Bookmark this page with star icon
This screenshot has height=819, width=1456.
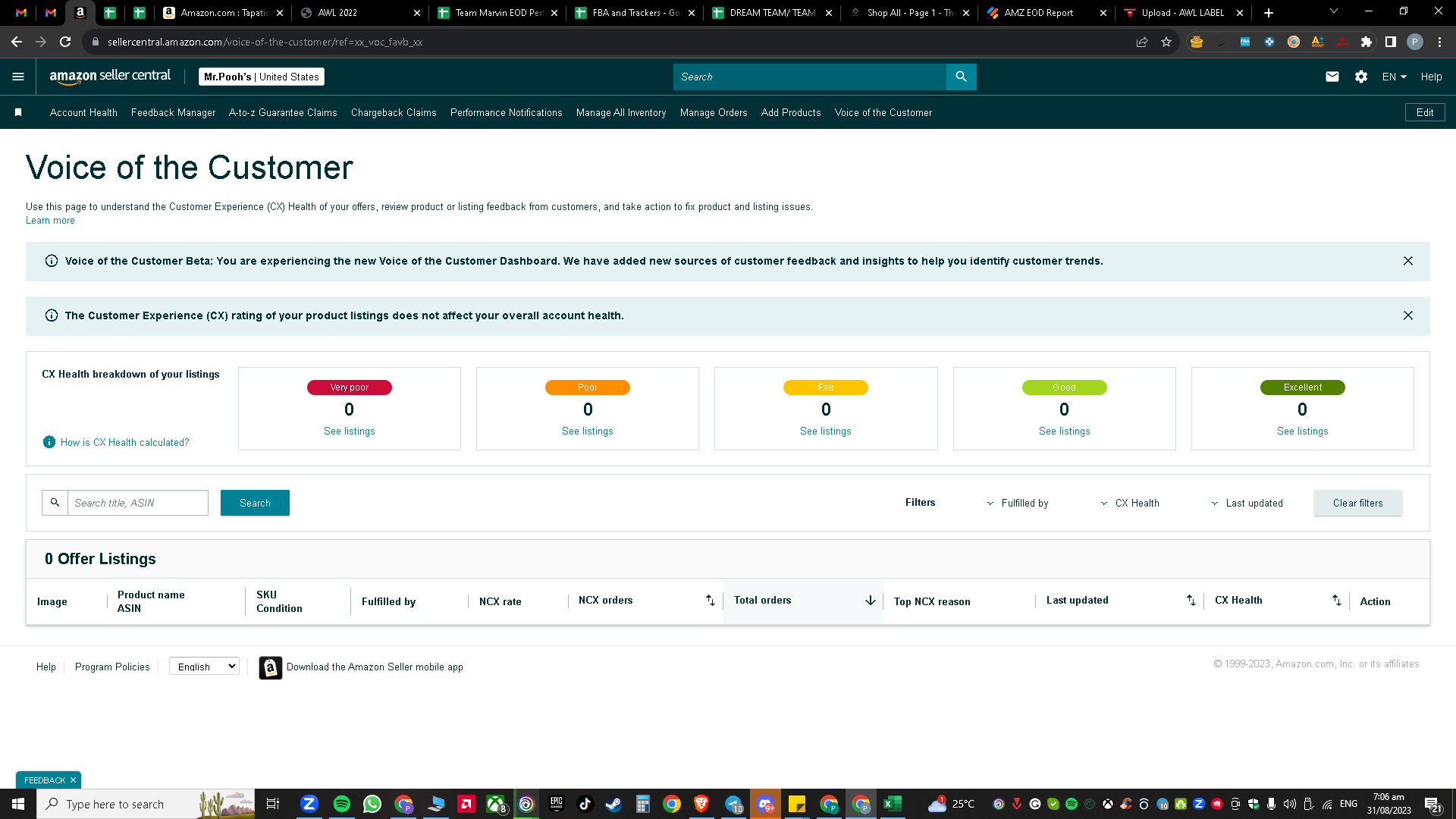(x=1166, y=42)
